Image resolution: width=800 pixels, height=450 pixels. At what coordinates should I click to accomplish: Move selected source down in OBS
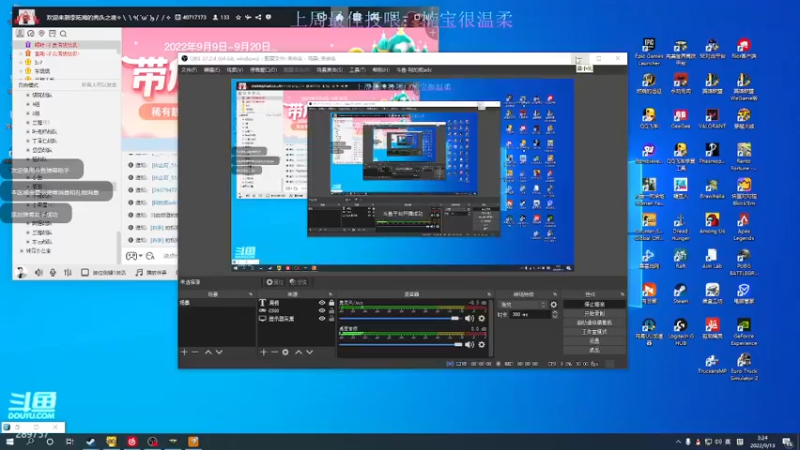[310, 352]
